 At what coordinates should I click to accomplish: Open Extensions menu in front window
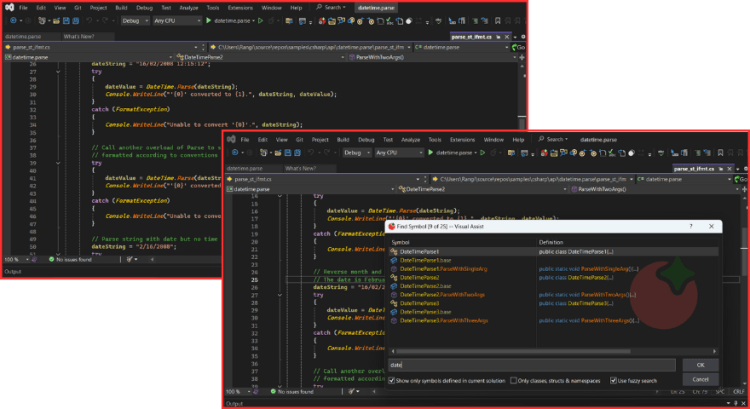tap(462, 140)
